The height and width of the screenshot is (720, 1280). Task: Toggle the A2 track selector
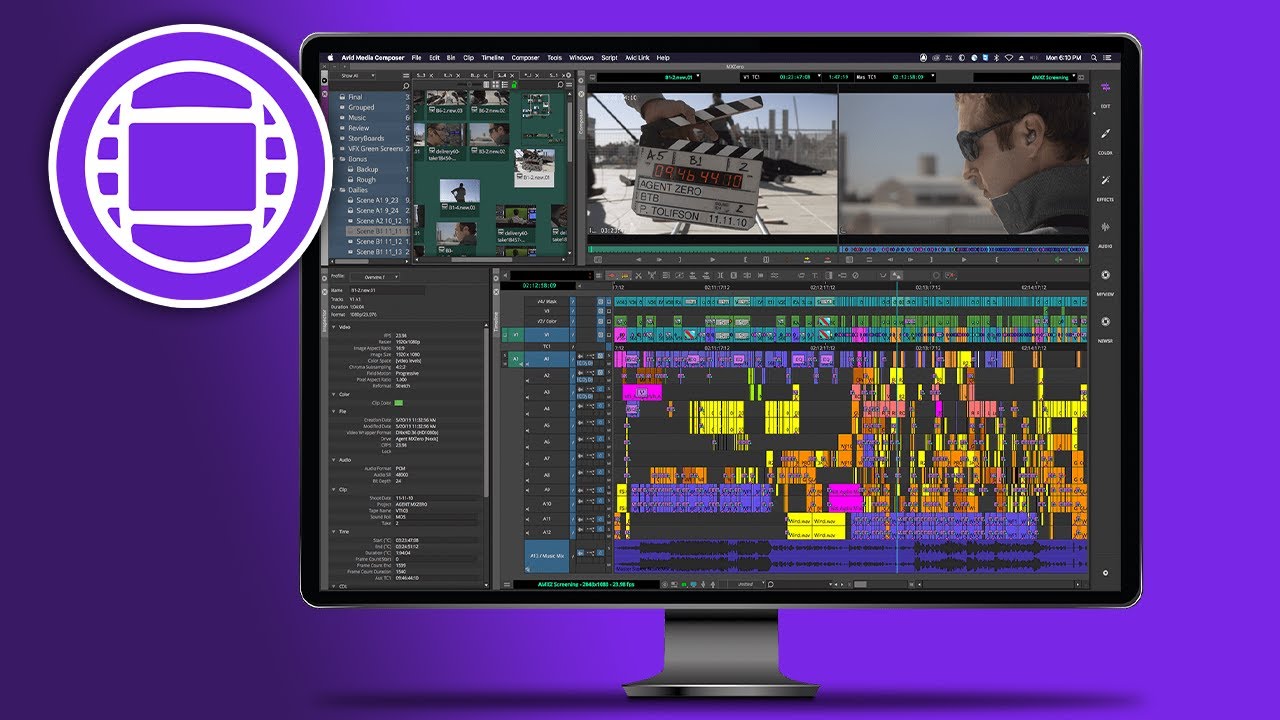(x=546, y=375)
